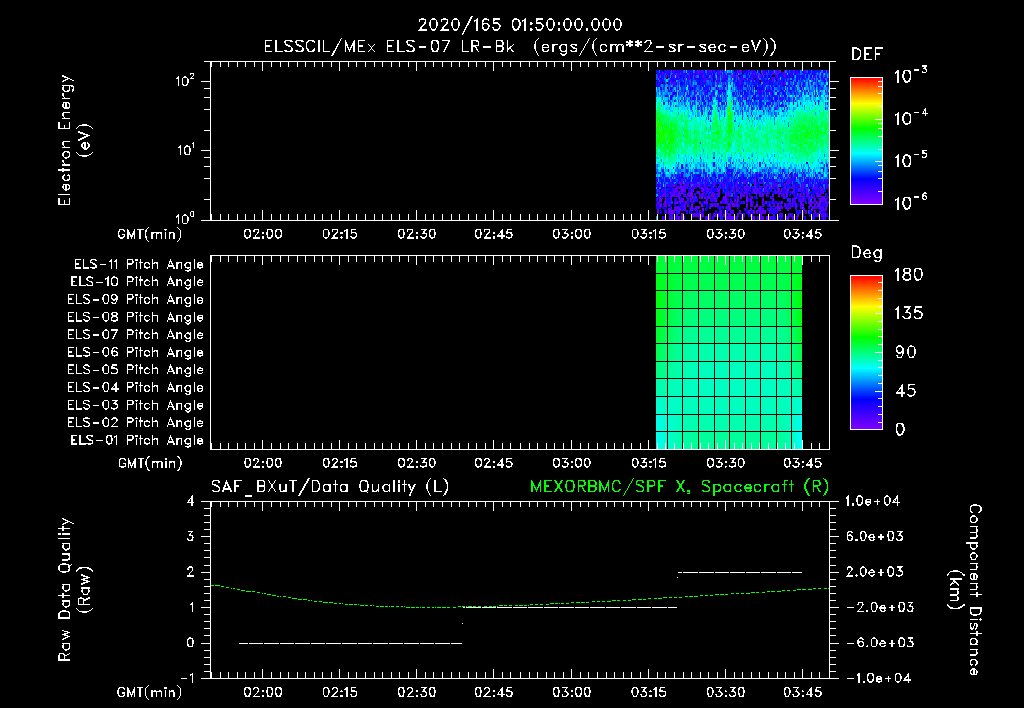This screenshot has width=1024, height=708.
Task: Select ELS-05 Pitch Angle label
Action: 135,370
